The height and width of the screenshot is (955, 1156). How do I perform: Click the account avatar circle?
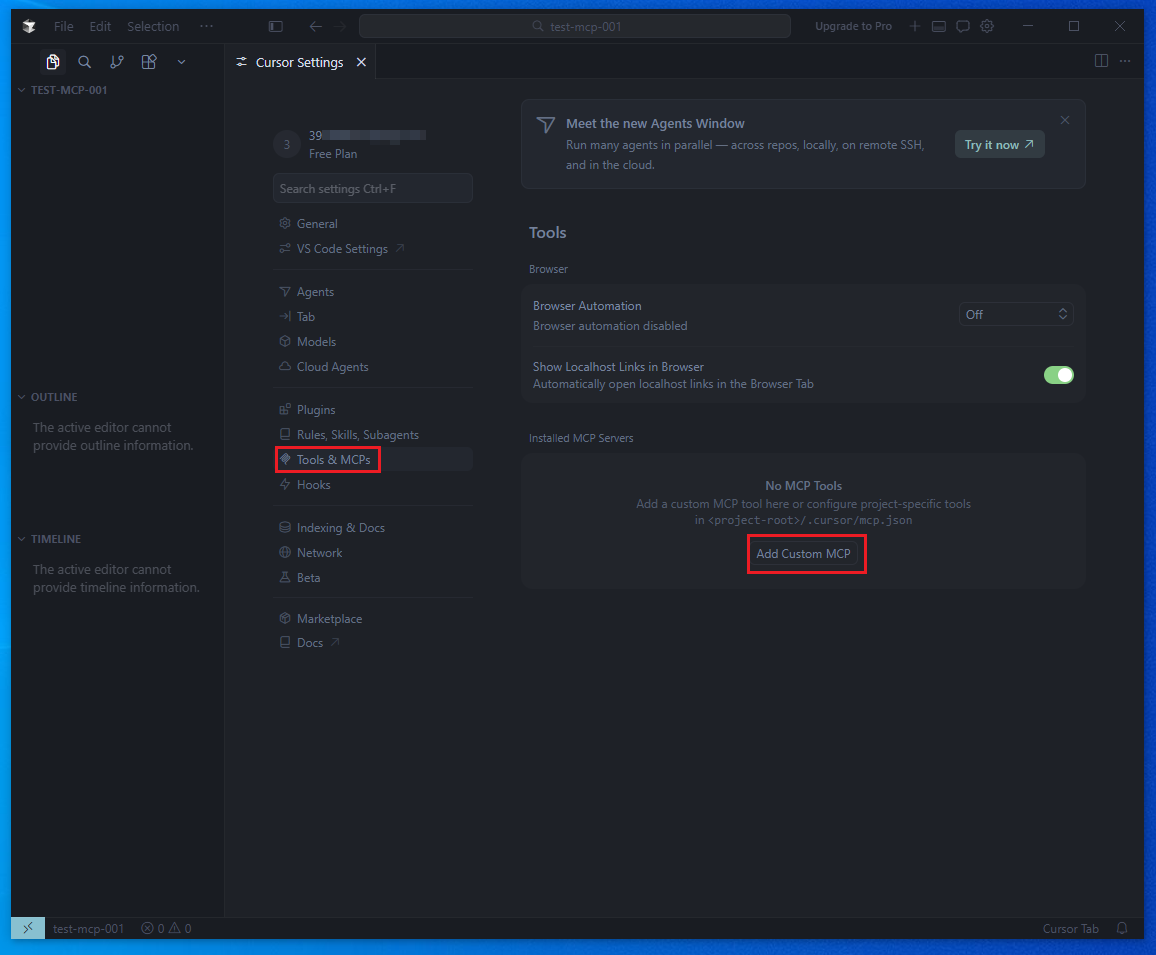point(287,145)
